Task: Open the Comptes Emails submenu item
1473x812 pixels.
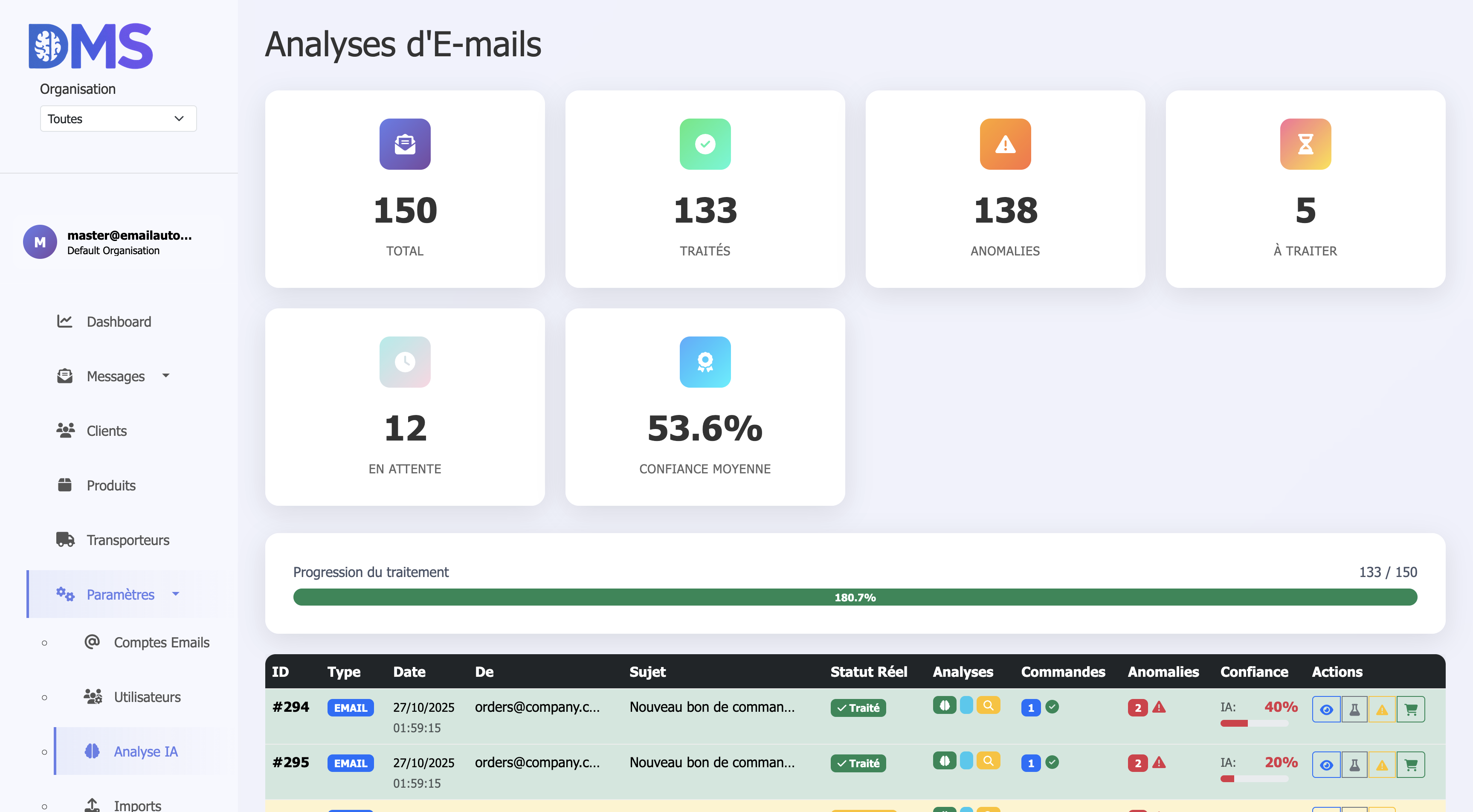Action: [x=161, y=642]
